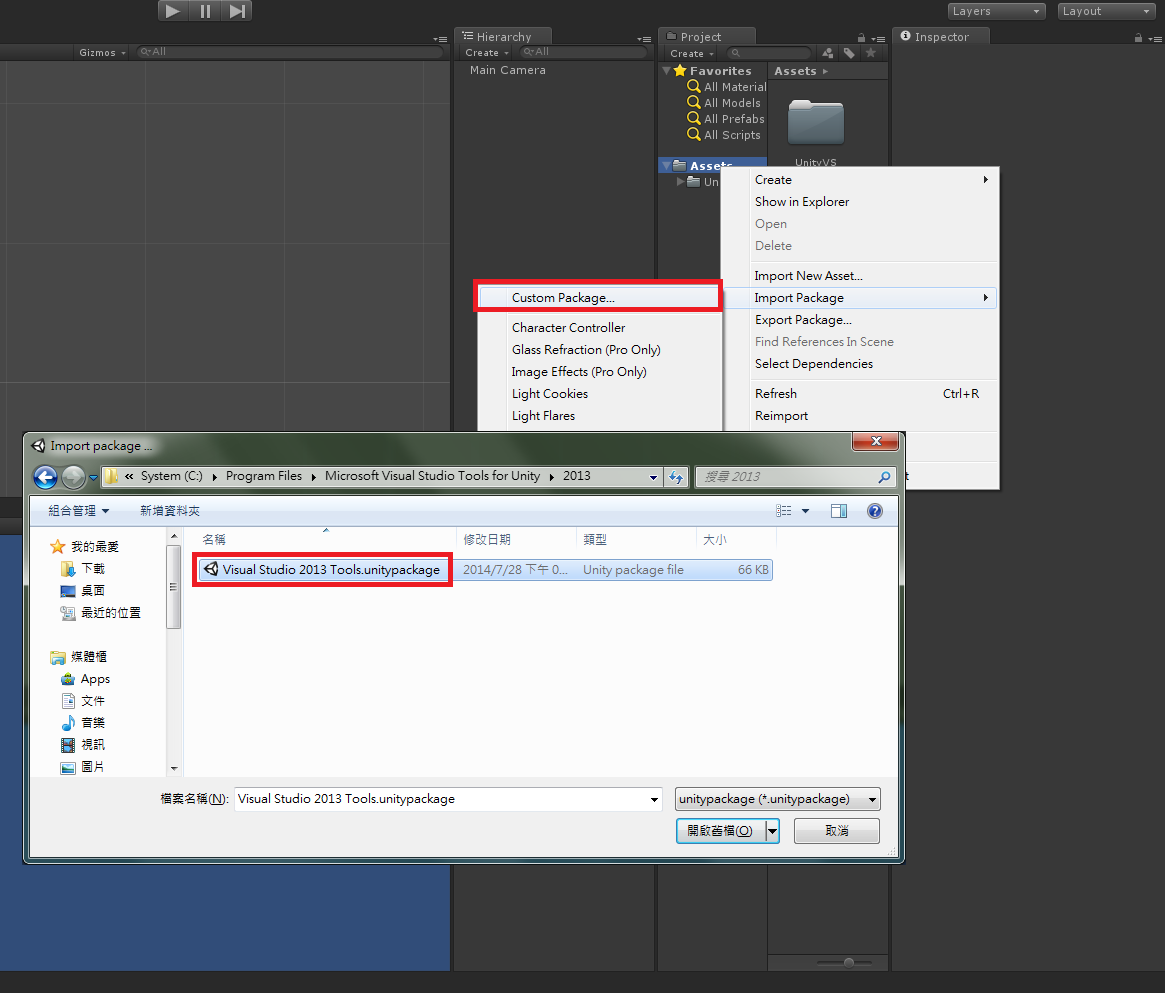Click the refresh icon beside the address bar
The height and width of the screenshot is (993, 1165).
677,477
